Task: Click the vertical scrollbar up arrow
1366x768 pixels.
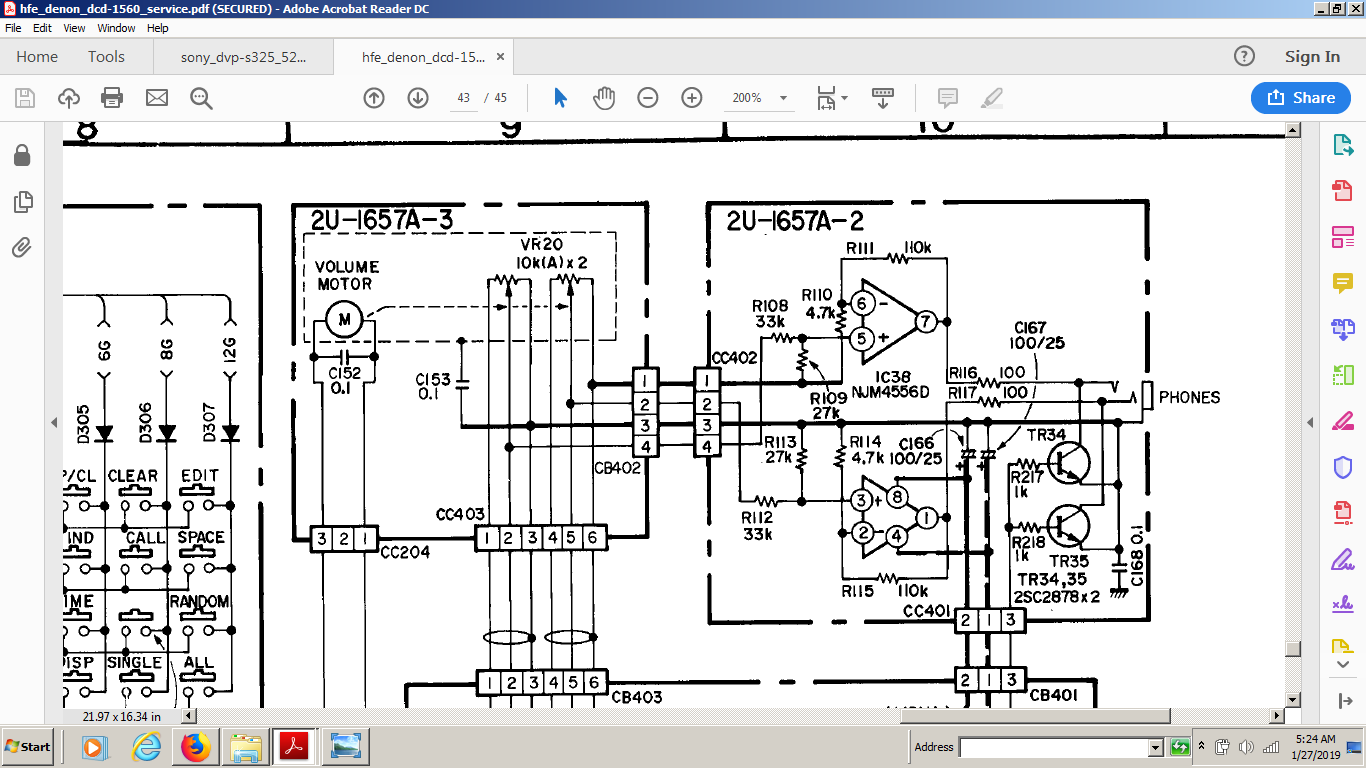Action: pyautogui.click(x=1292, y=130)
